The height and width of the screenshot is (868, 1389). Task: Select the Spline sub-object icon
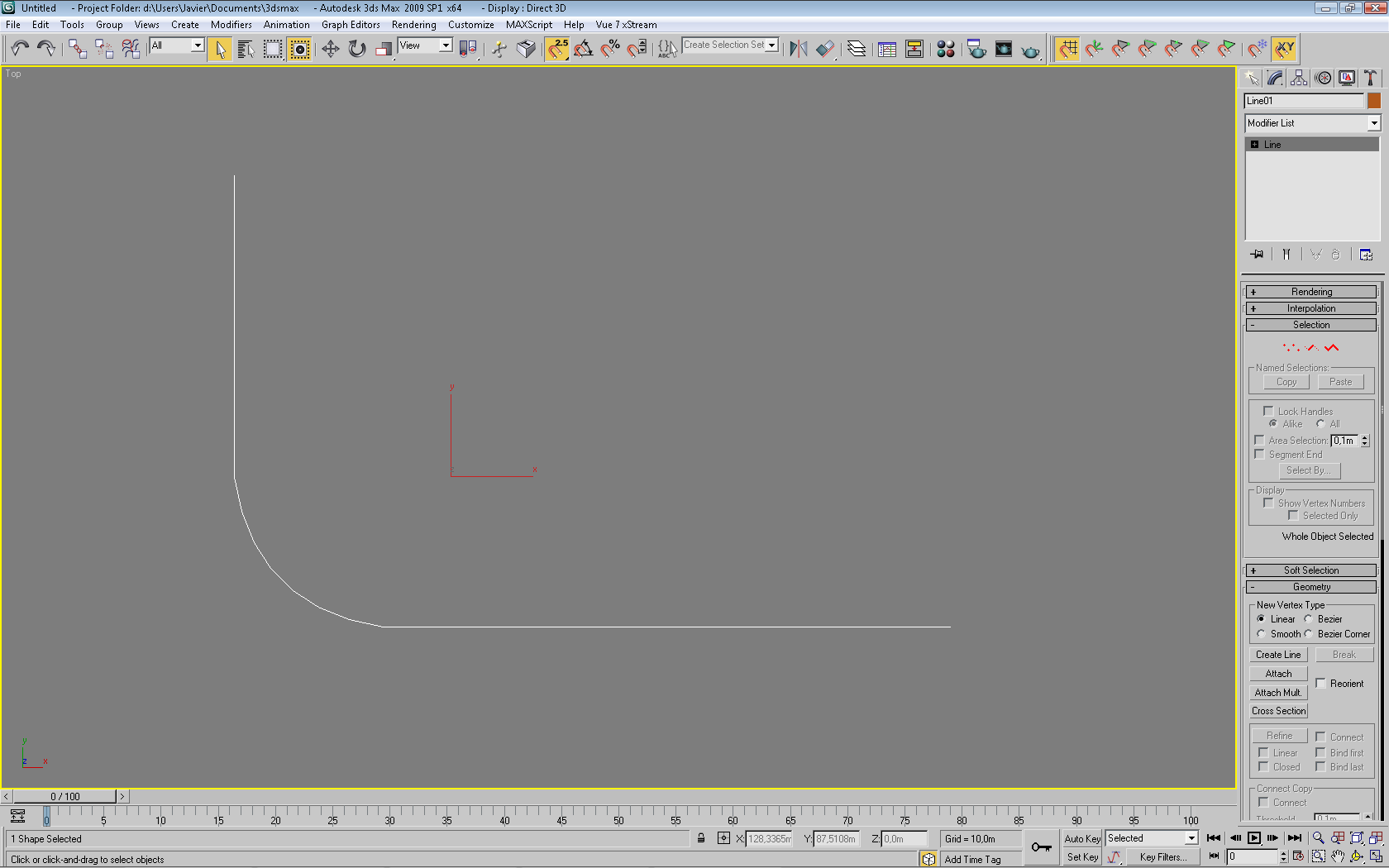click(1331, 347)
